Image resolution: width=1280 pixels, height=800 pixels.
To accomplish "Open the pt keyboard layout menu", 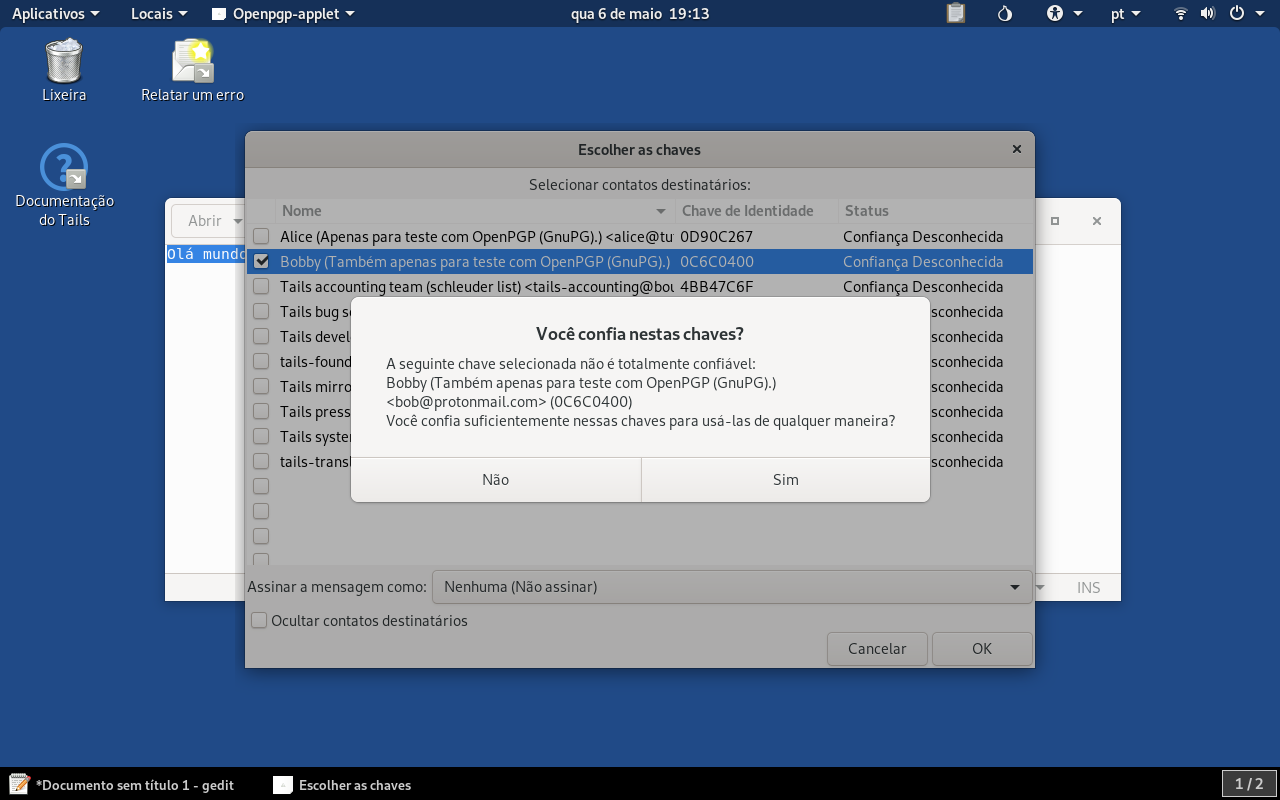I will point(1127,14).
